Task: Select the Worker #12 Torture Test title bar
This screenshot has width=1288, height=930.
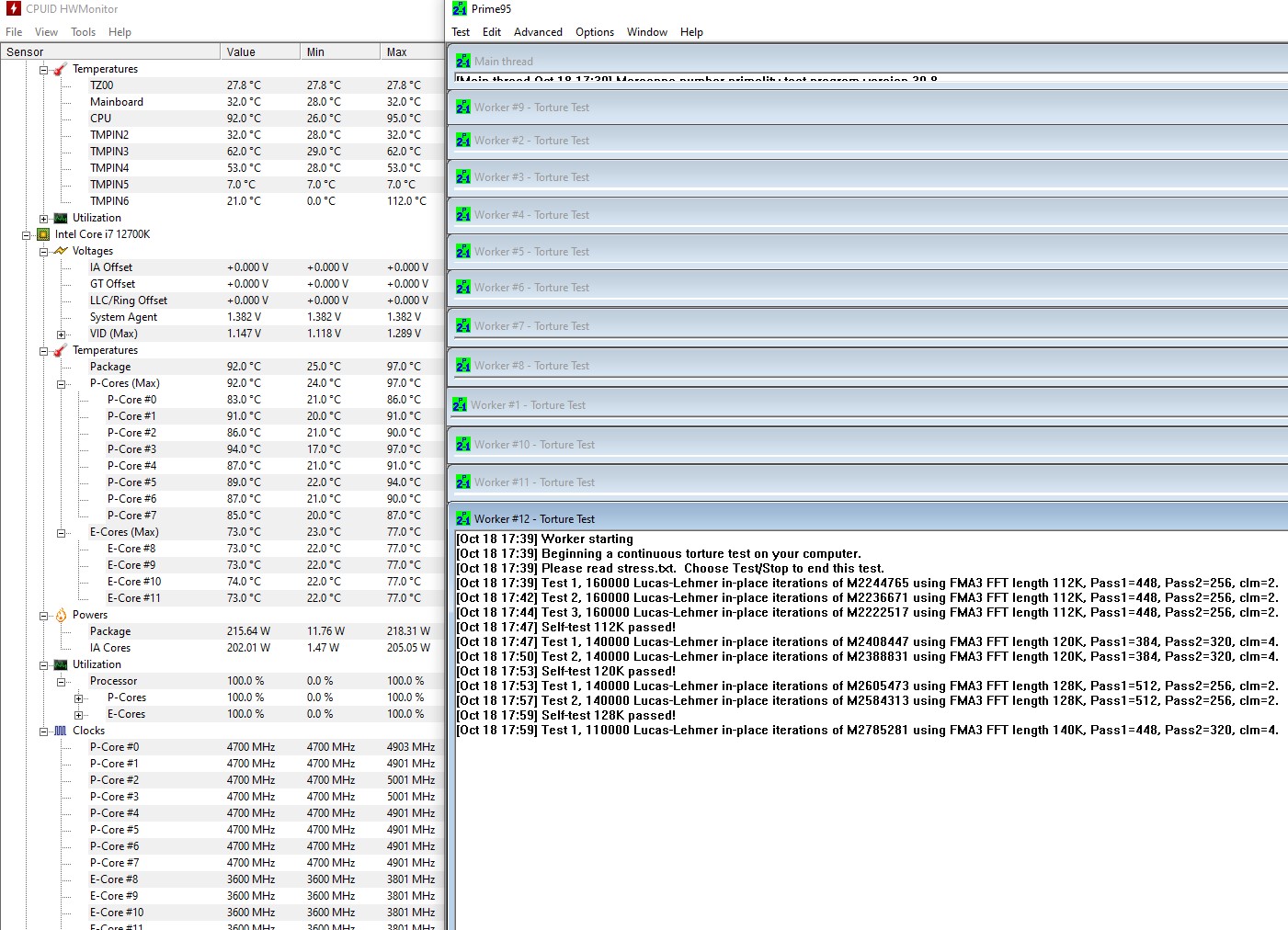Action: (869, 518)
